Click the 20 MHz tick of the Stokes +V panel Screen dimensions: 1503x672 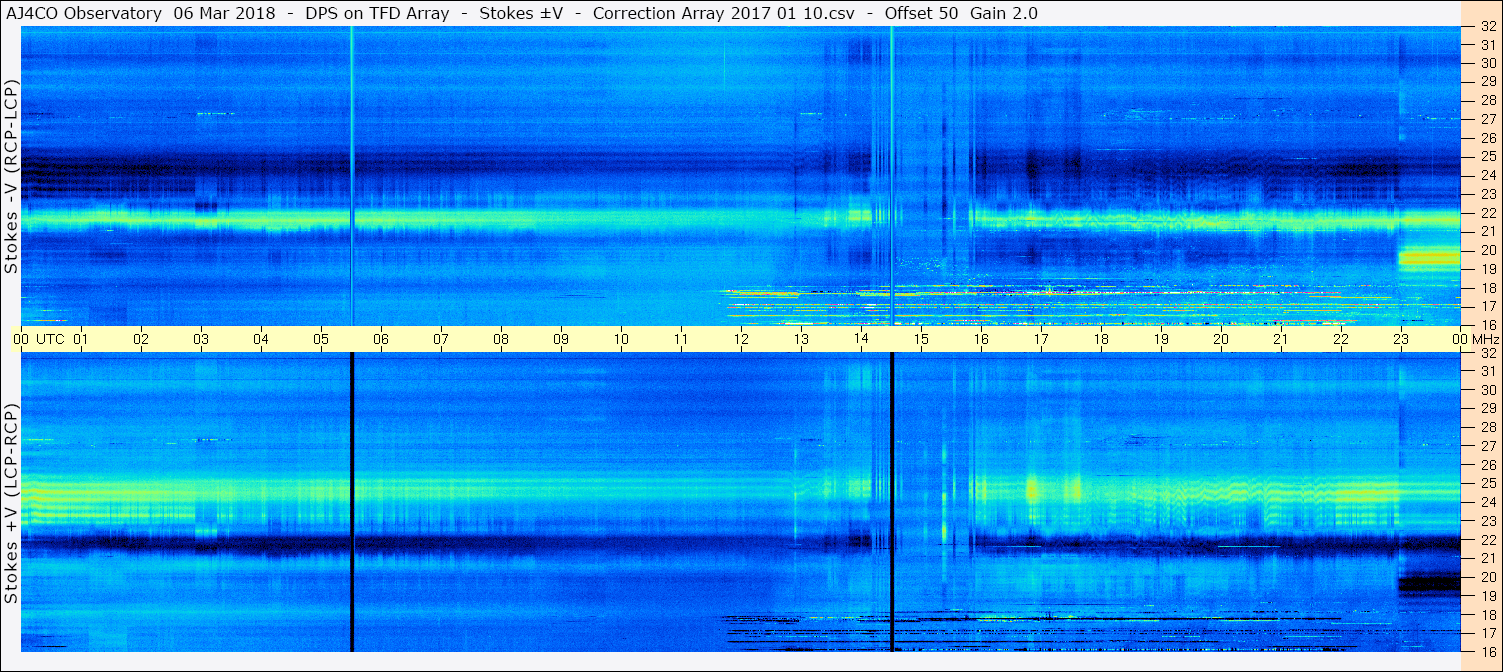(1487, 577)
